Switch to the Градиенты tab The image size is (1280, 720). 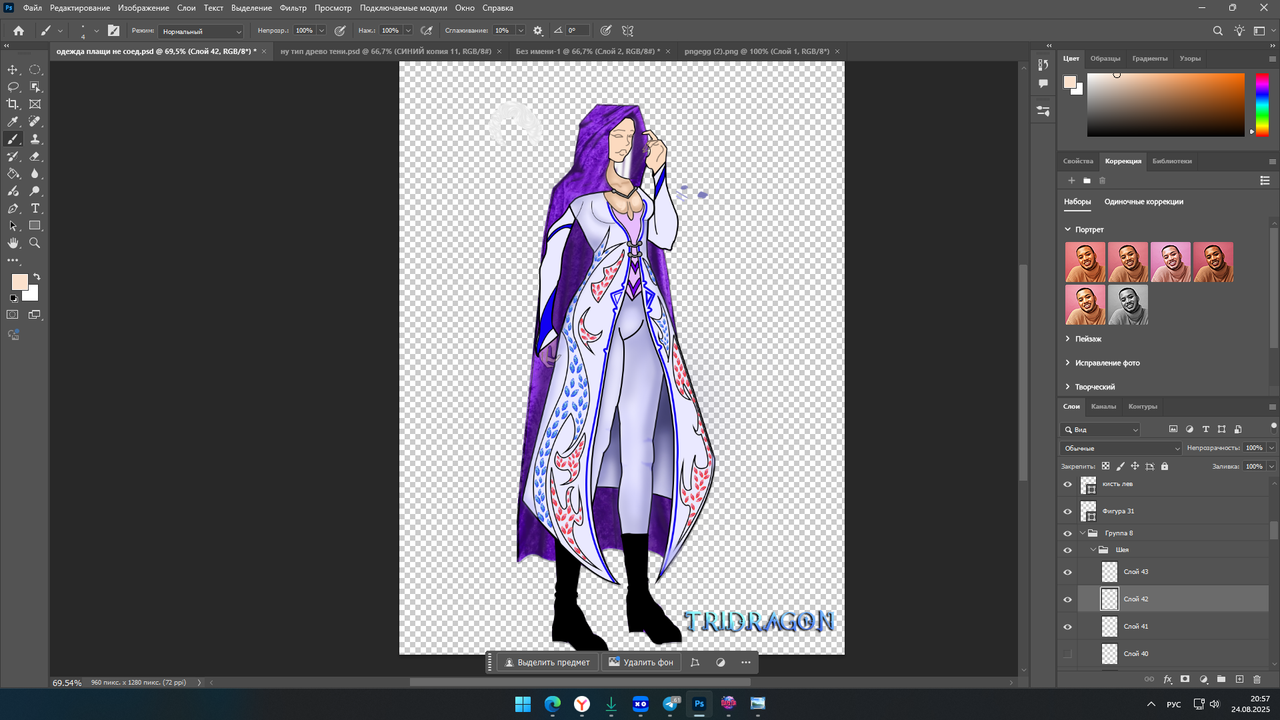tap(1150, 58)
